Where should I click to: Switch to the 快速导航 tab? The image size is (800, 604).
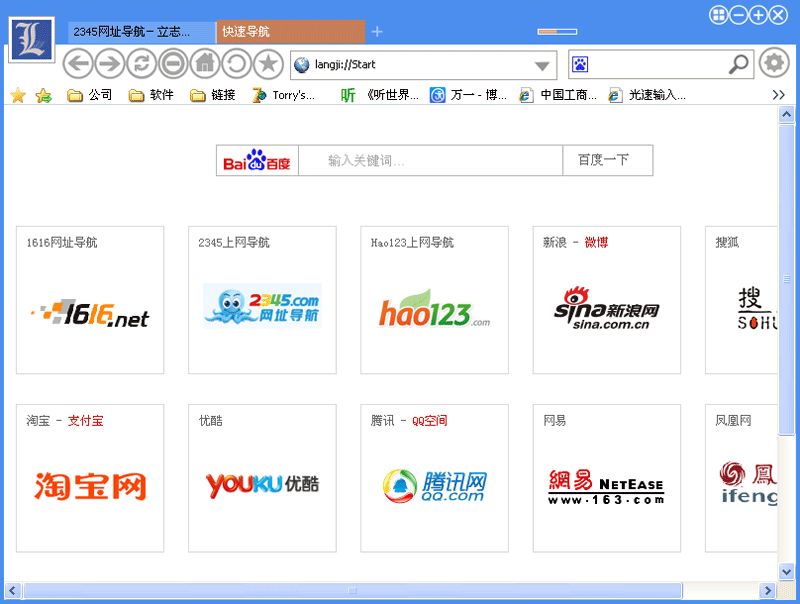point(291,32)
